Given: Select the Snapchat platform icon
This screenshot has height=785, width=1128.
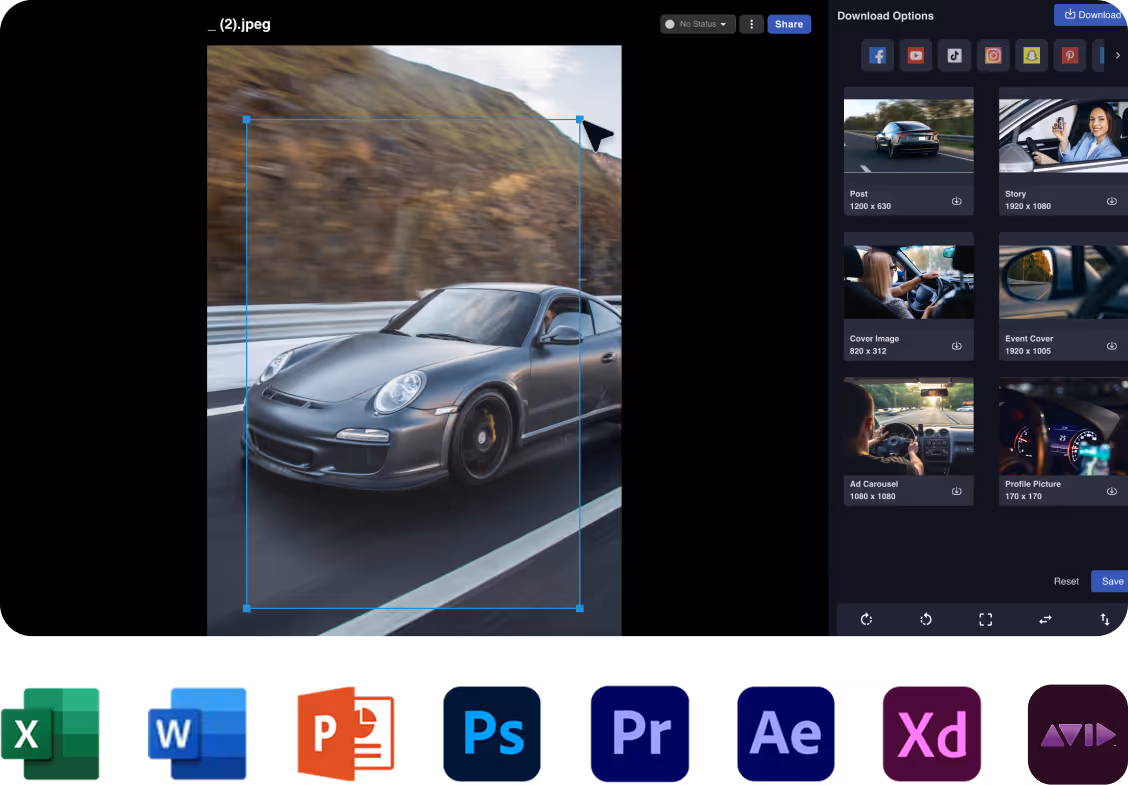Looking at the screenshot, I should coord(1032,55).
